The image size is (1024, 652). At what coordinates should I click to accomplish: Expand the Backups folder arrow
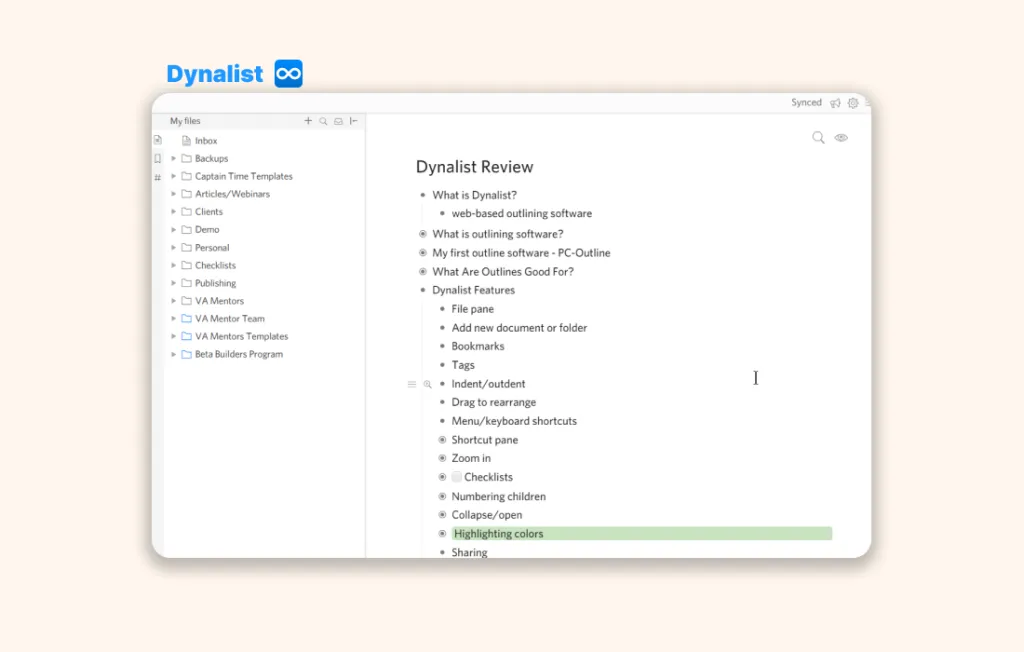pyautogui.click(x=173, y=159)
